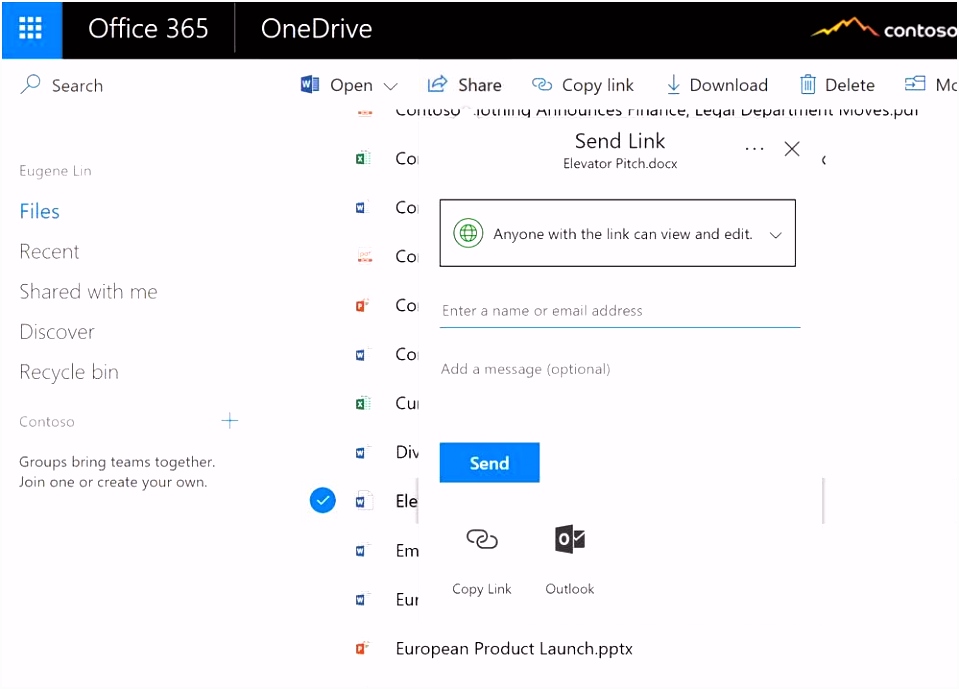Click the Word file icon in the Div row

[361, 452]
